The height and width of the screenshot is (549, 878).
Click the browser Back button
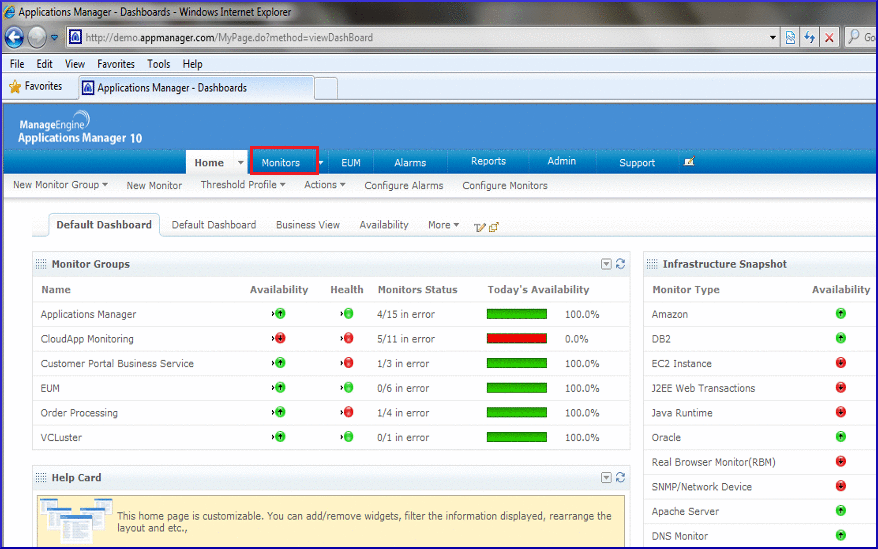(14, 38)
